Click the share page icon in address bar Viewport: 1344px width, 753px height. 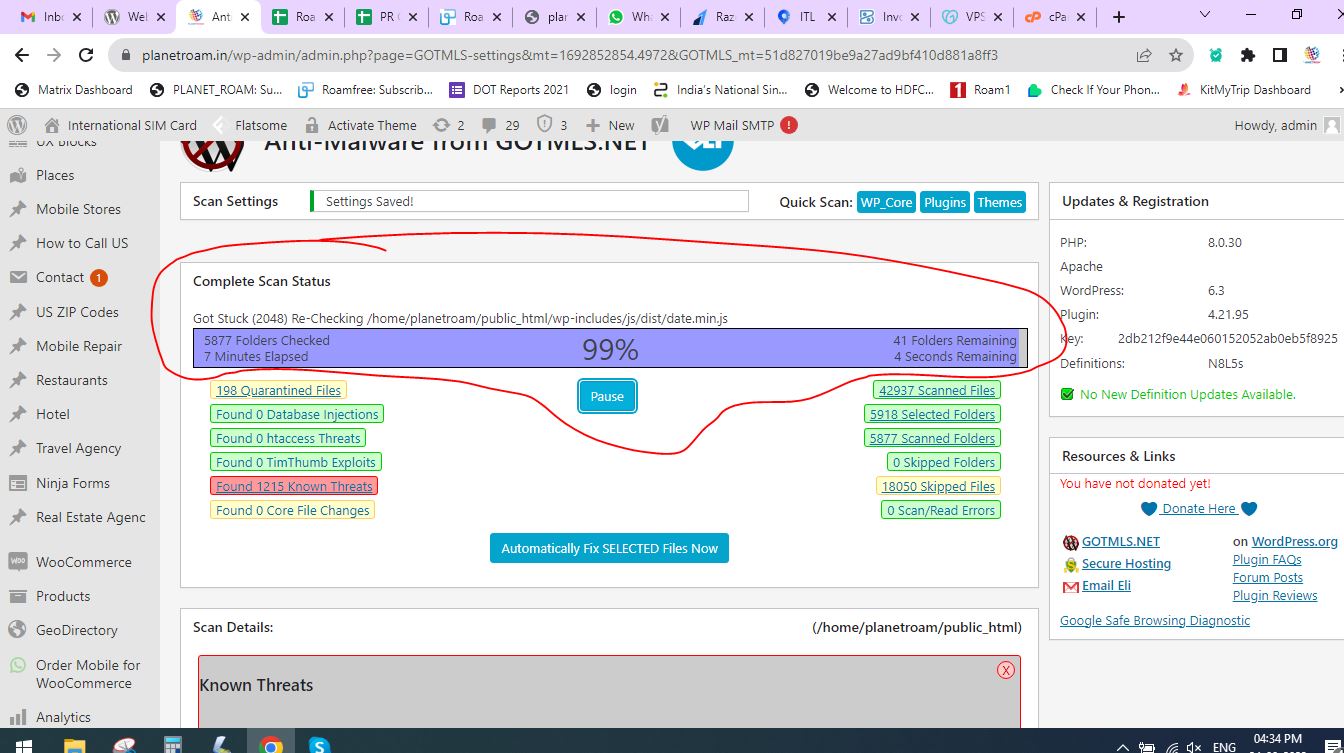click(1144, 56)
